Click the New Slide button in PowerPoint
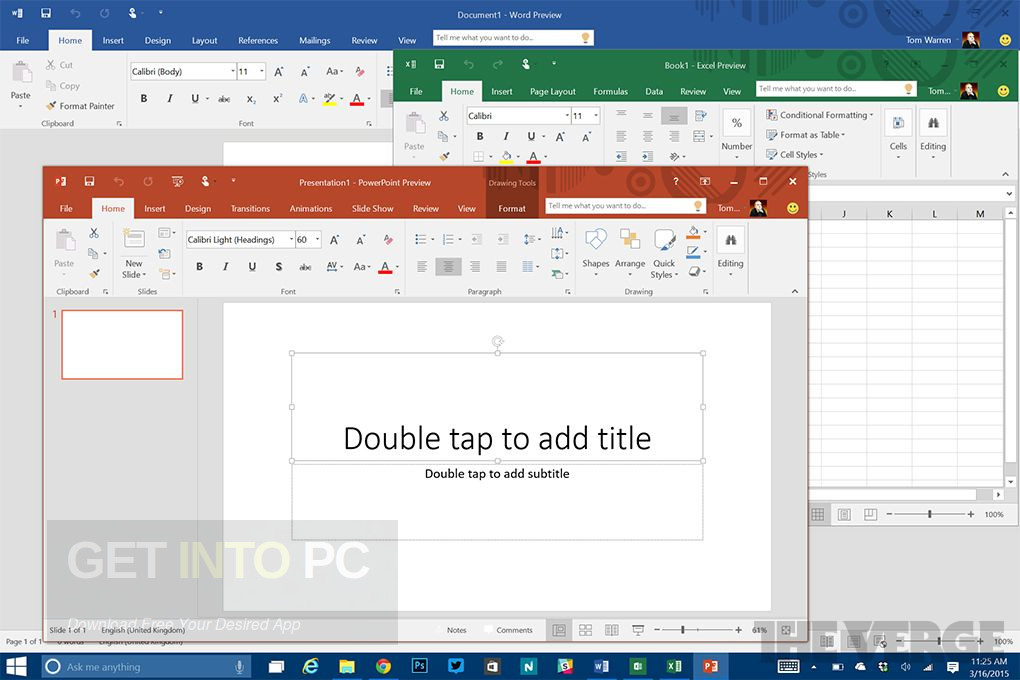 134,254
